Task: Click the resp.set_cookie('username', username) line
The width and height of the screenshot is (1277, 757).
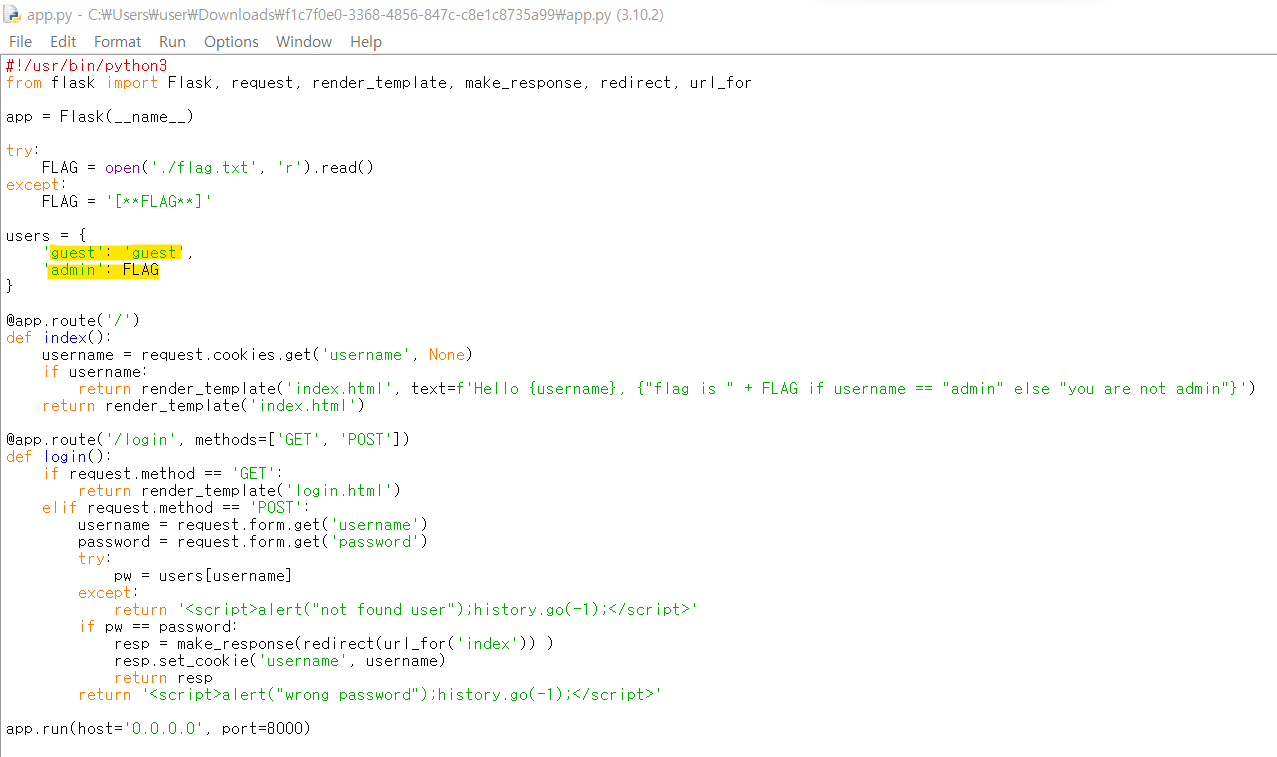Action: tap(280, 660)
